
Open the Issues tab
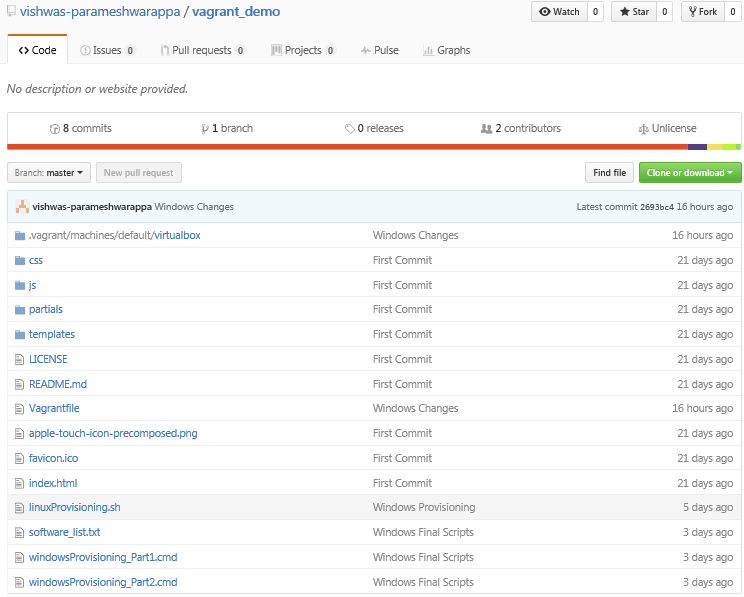tap(108, 50)
